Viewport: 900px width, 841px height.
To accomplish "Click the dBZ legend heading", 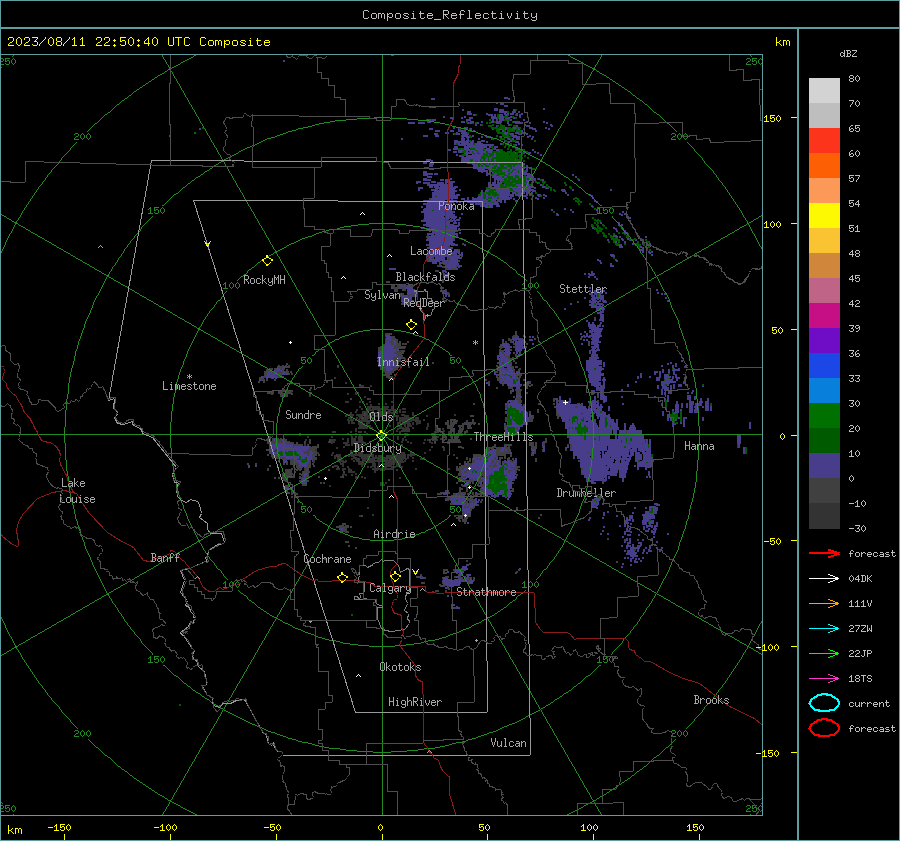I will pos(848,53).
